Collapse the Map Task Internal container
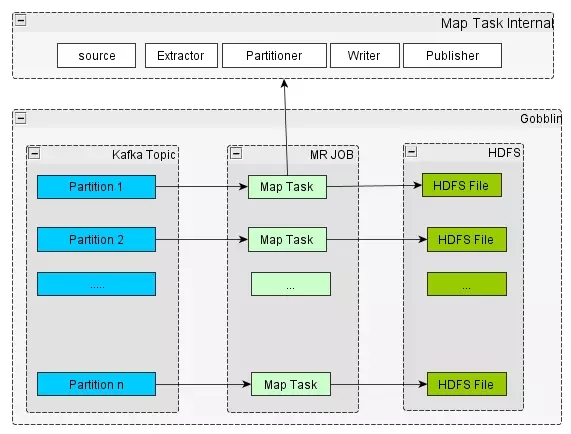 click(20, 21)
